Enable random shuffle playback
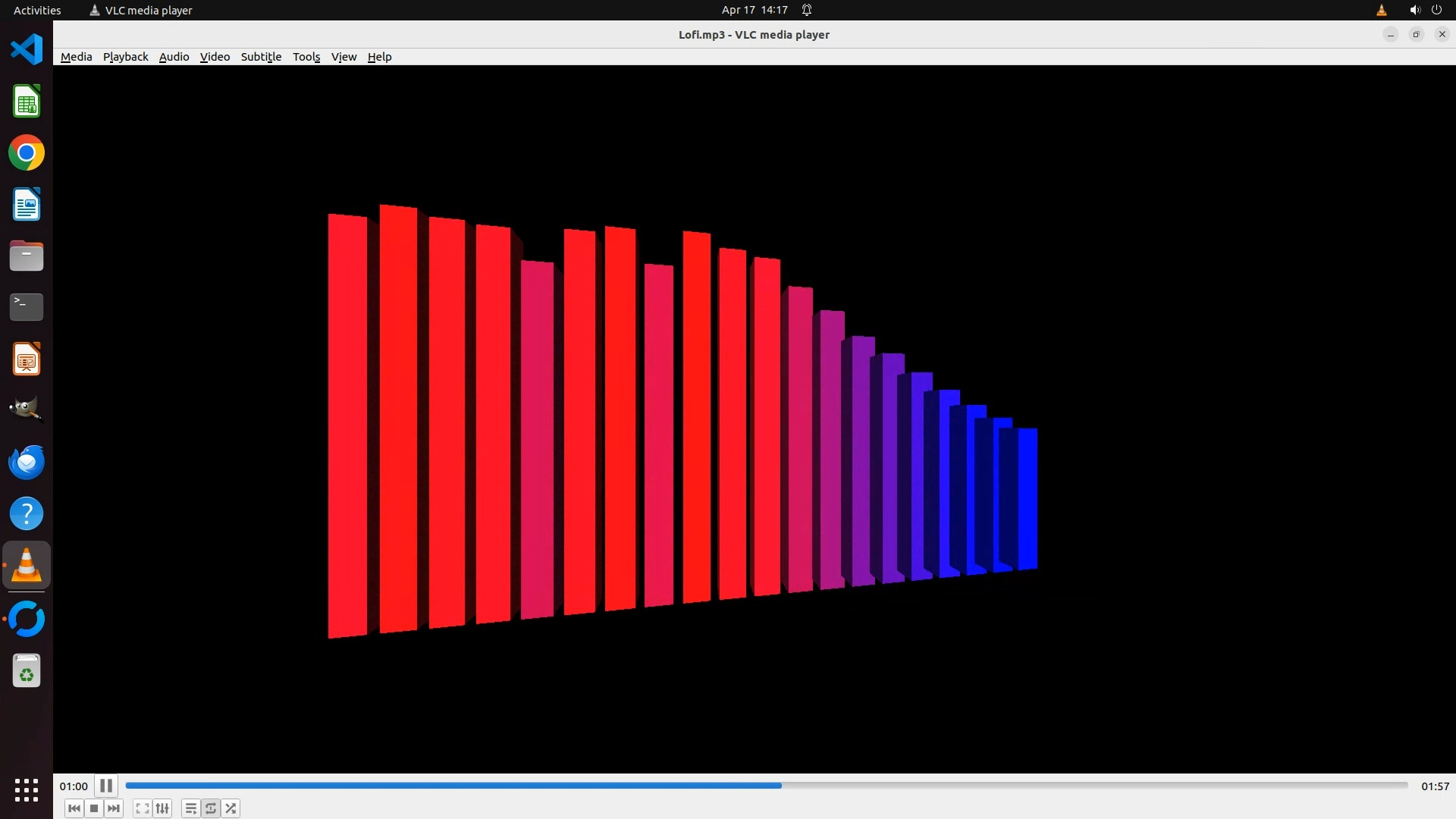1456x819 pixels. (231, 808)
